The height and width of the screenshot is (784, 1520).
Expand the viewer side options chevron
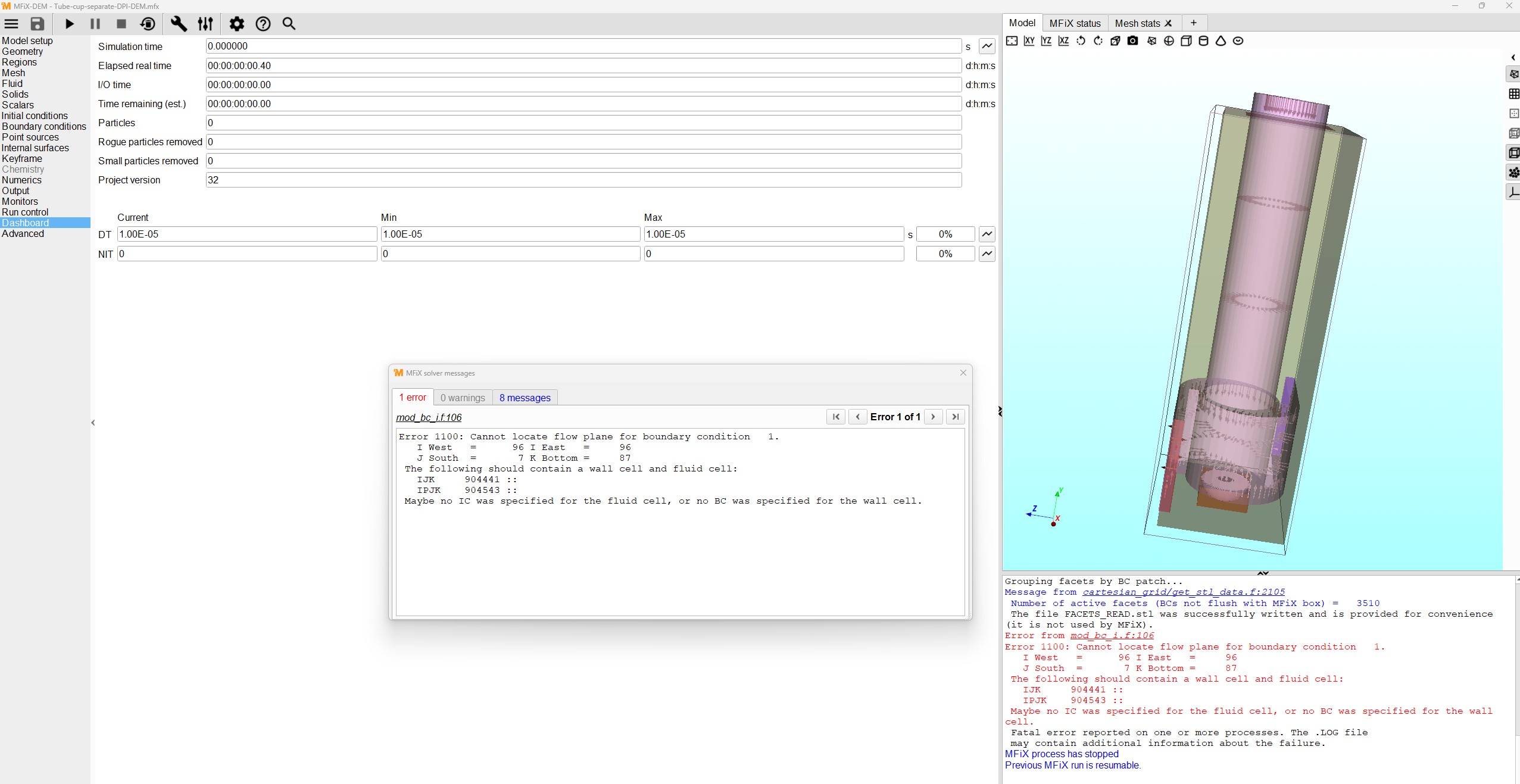(x=1513, y=58)
